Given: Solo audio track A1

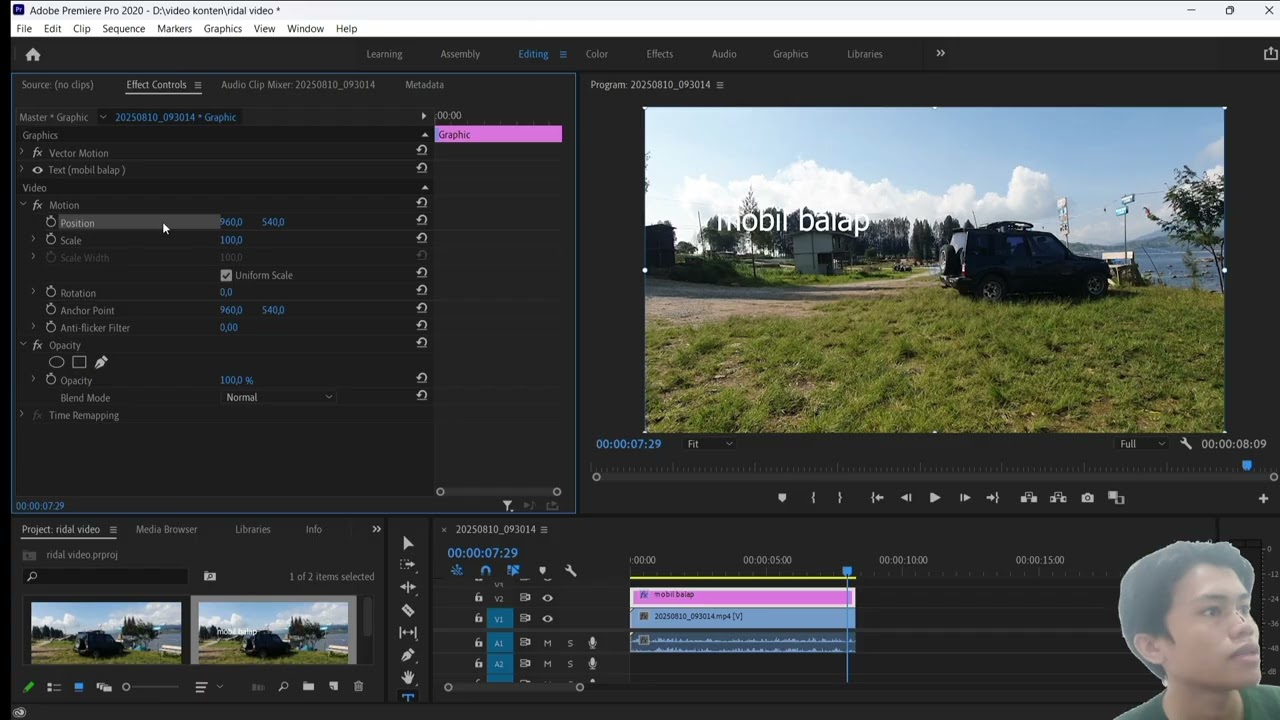Looking at the screenshot, I should (570, 643).
